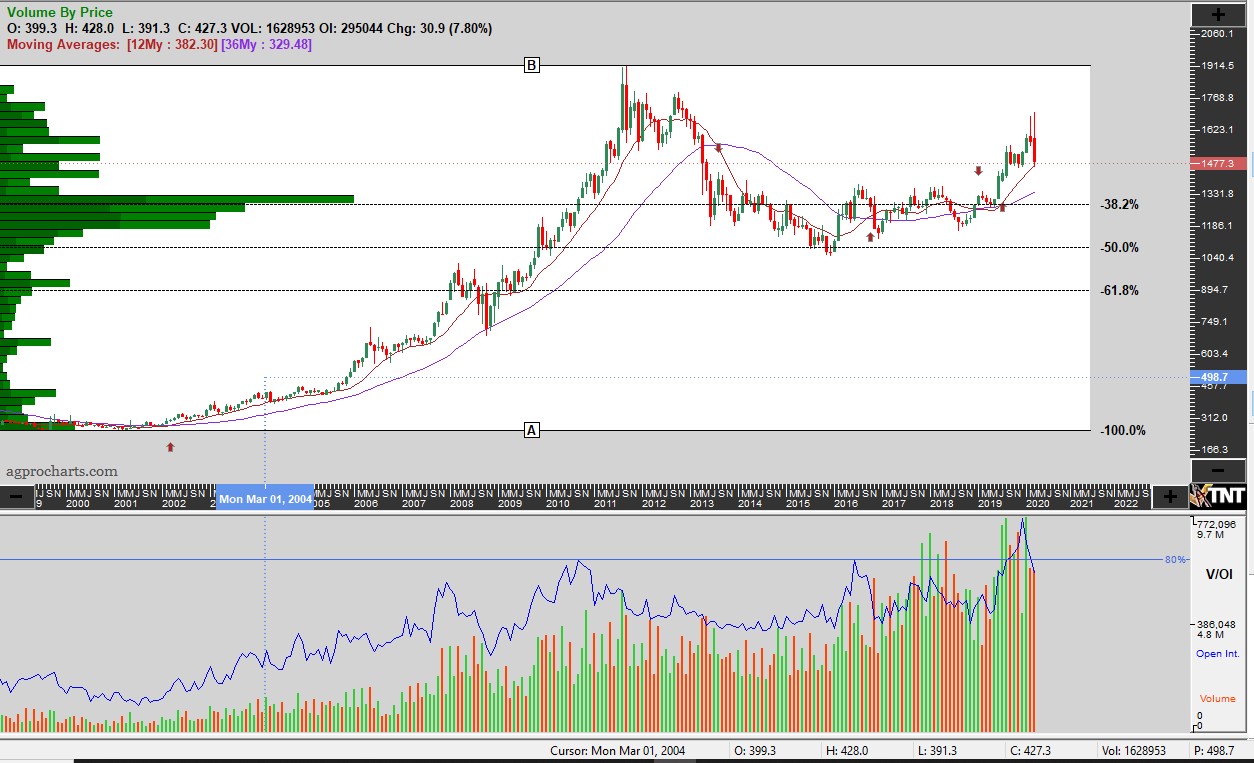The image size is (1254, 763).
Task: Select Fibonacci anchor point B
Action: point(532,65)
